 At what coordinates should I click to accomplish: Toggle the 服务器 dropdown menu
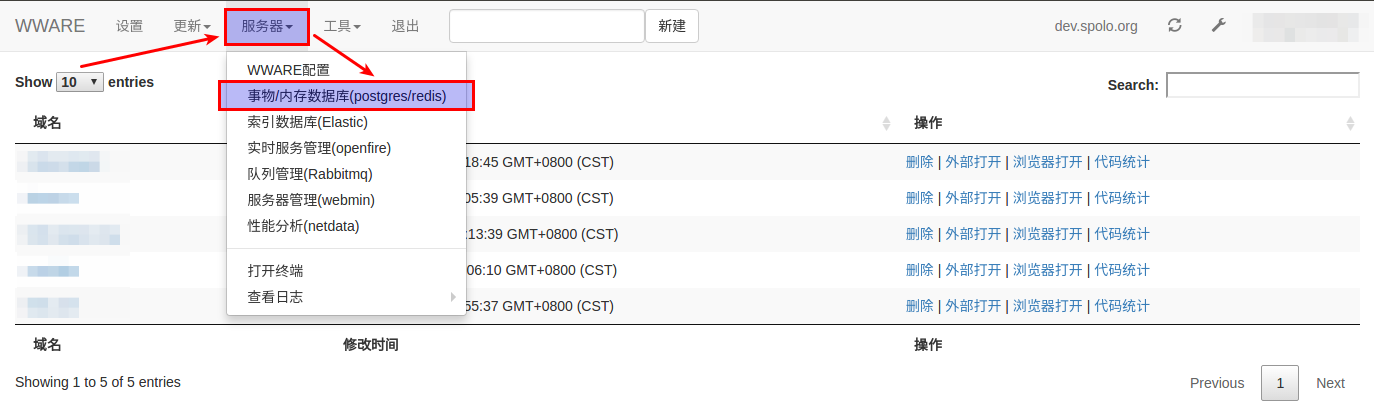click(267, 26)
